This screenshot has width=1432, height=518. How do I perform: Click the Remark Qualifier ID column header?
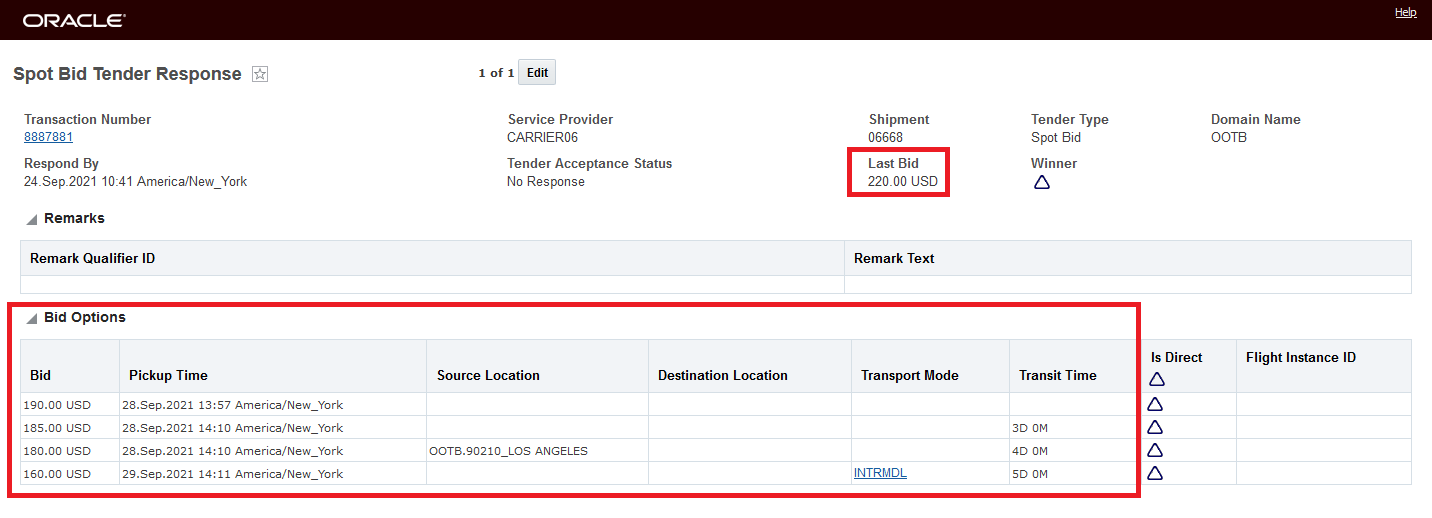click(x=92, y=258)
